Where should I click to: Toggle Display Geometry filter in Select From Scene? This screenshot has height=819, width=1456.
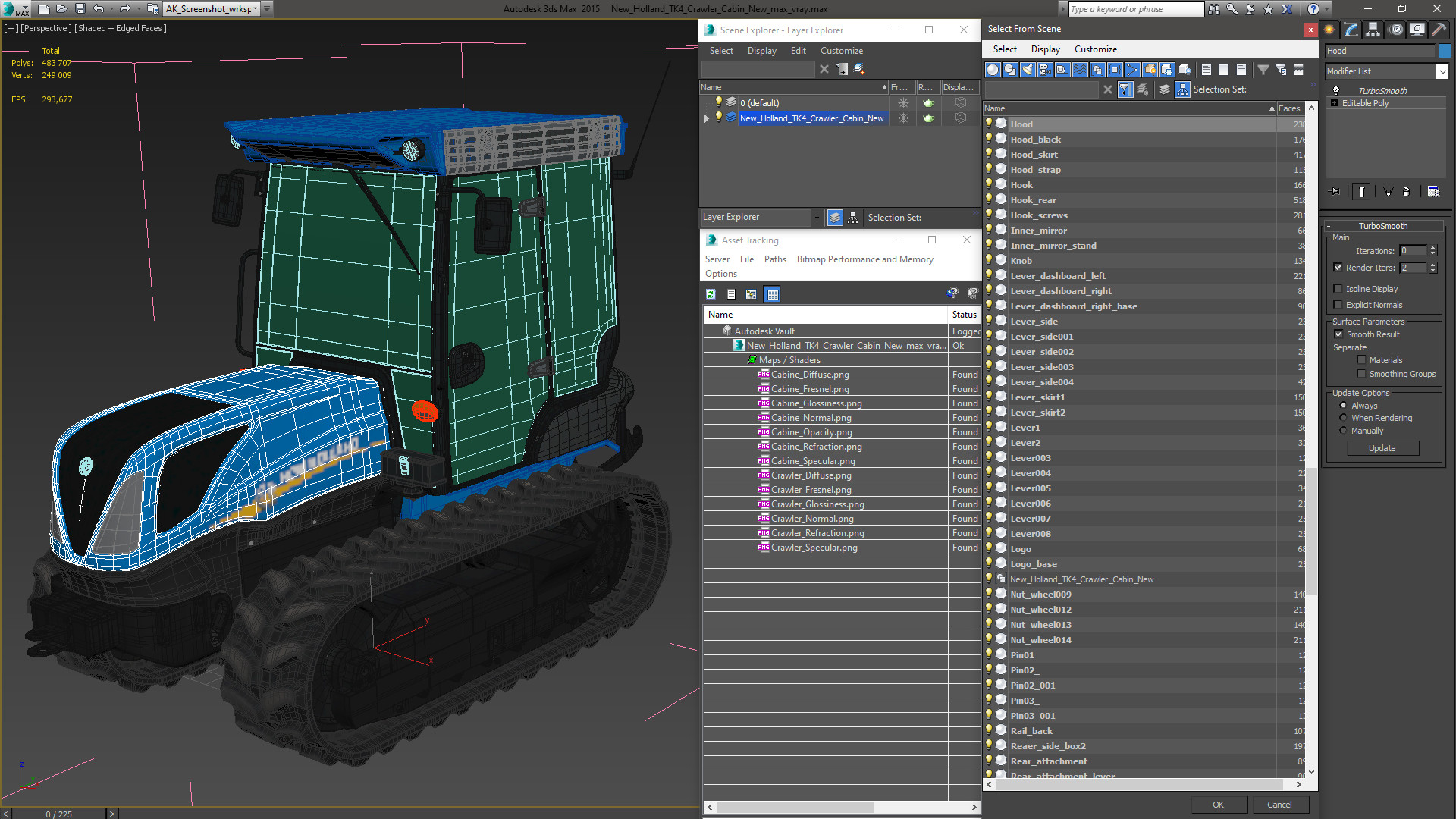tap(992, 70)
